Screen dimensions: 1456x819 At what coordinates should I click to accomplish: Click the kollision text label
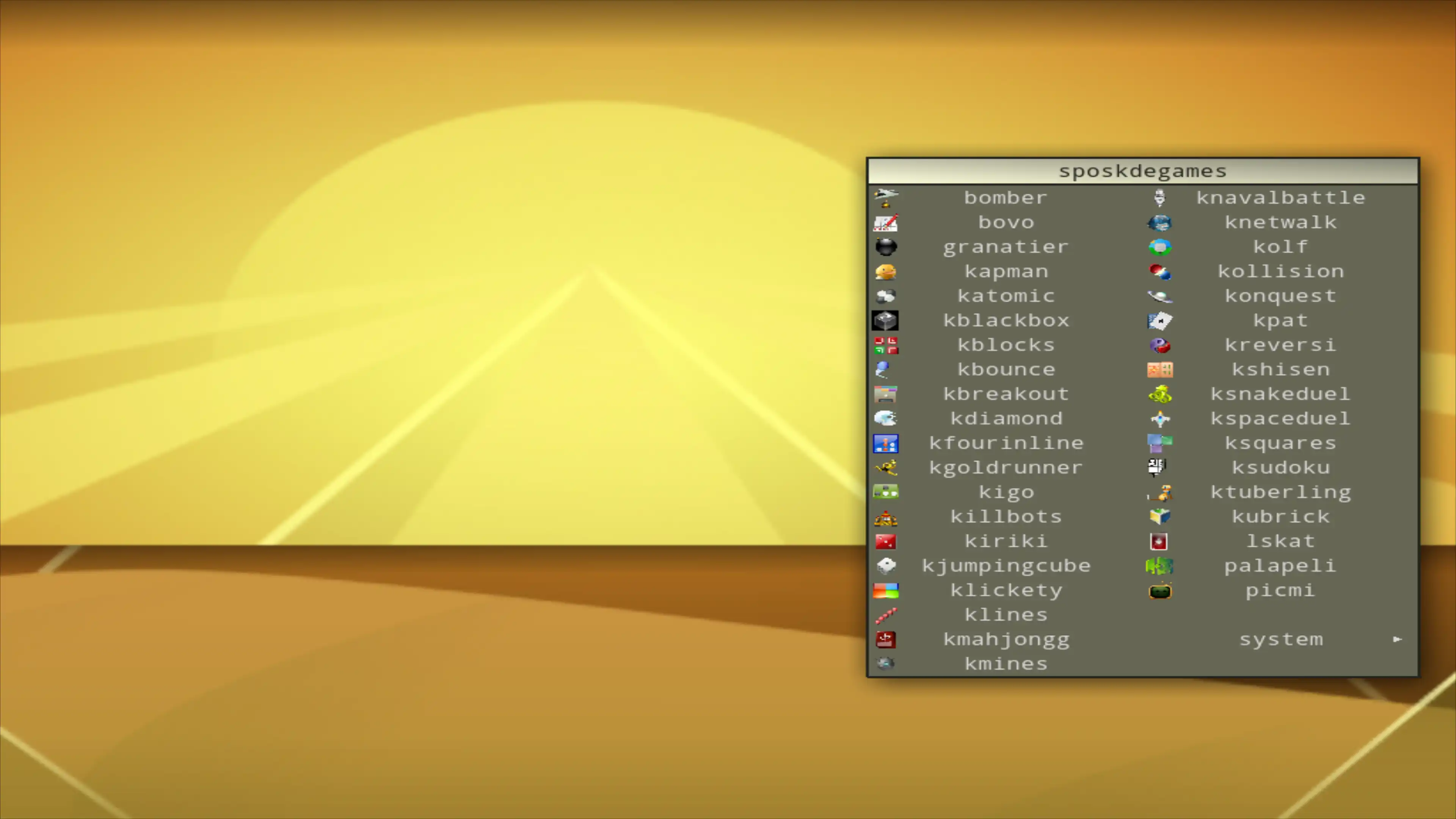point(1280,272)
